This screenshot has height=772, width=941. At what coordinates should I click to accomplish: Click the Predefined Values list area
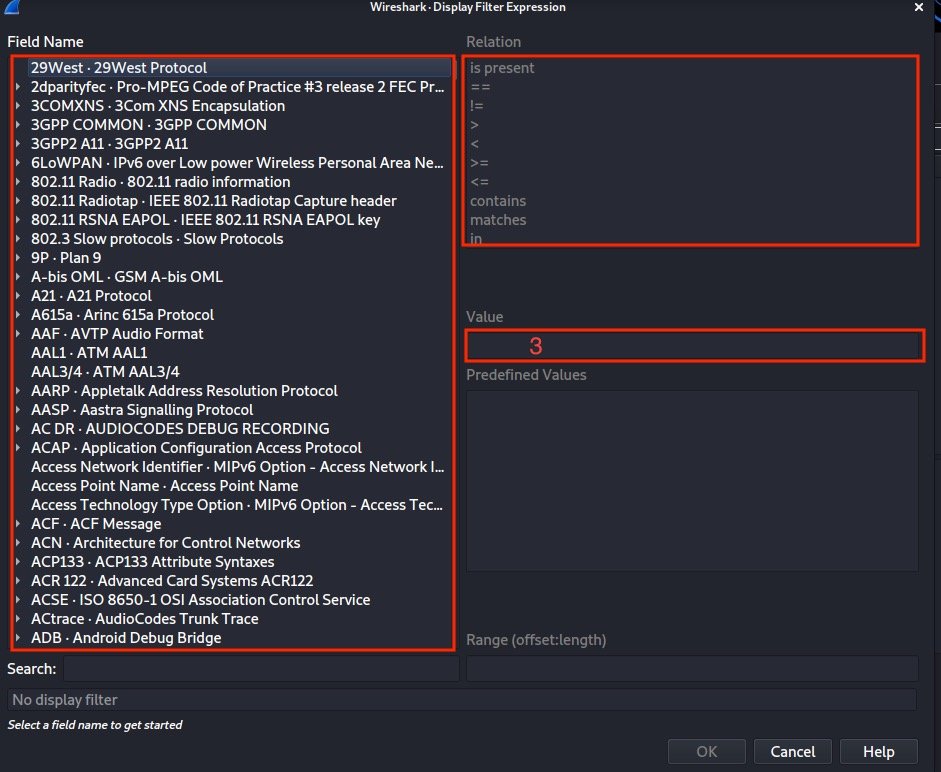coord(692,481)
